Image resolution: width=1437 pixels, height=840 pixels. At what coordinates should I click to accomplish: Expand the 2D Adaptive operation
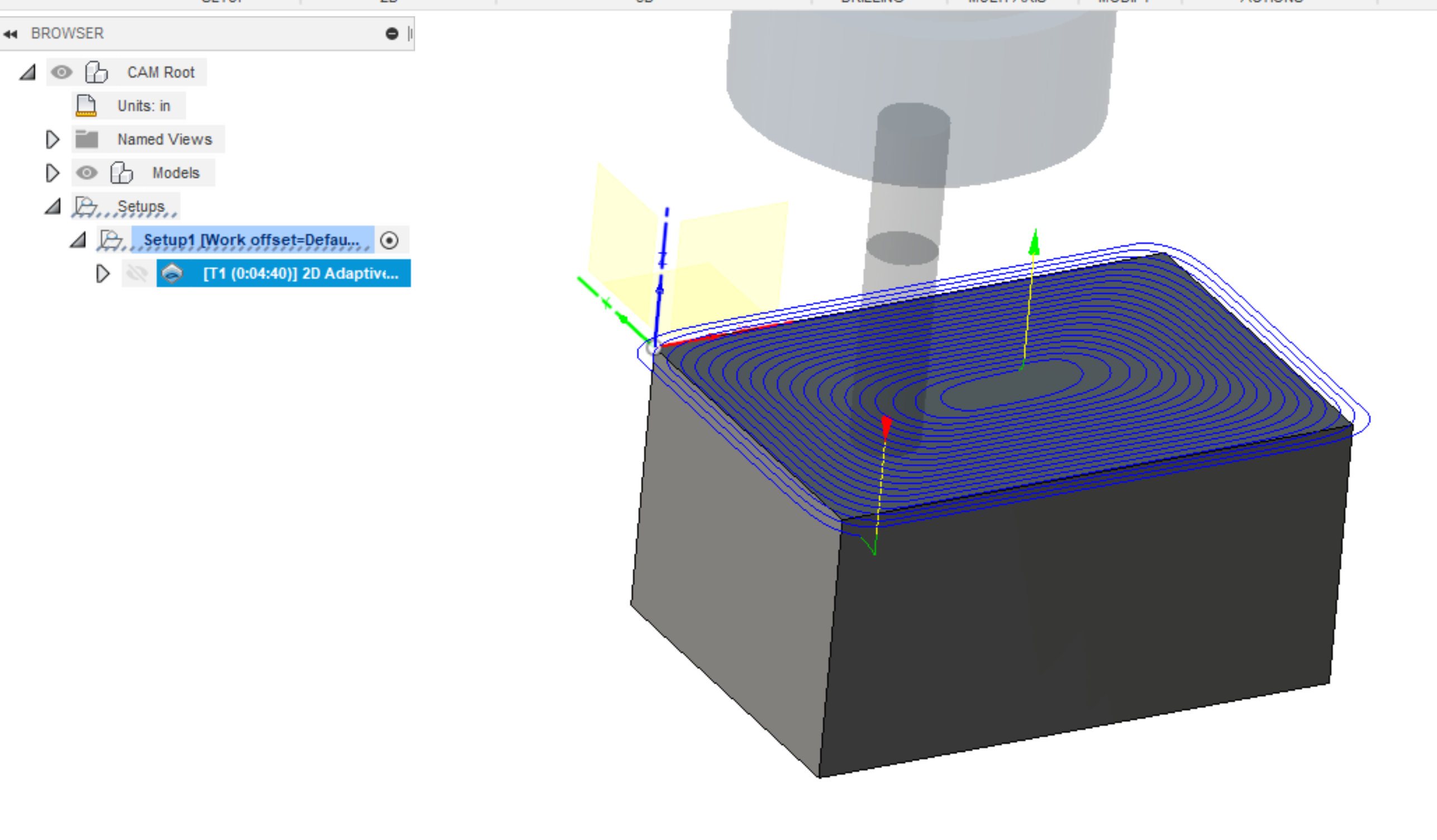[103, 274]
